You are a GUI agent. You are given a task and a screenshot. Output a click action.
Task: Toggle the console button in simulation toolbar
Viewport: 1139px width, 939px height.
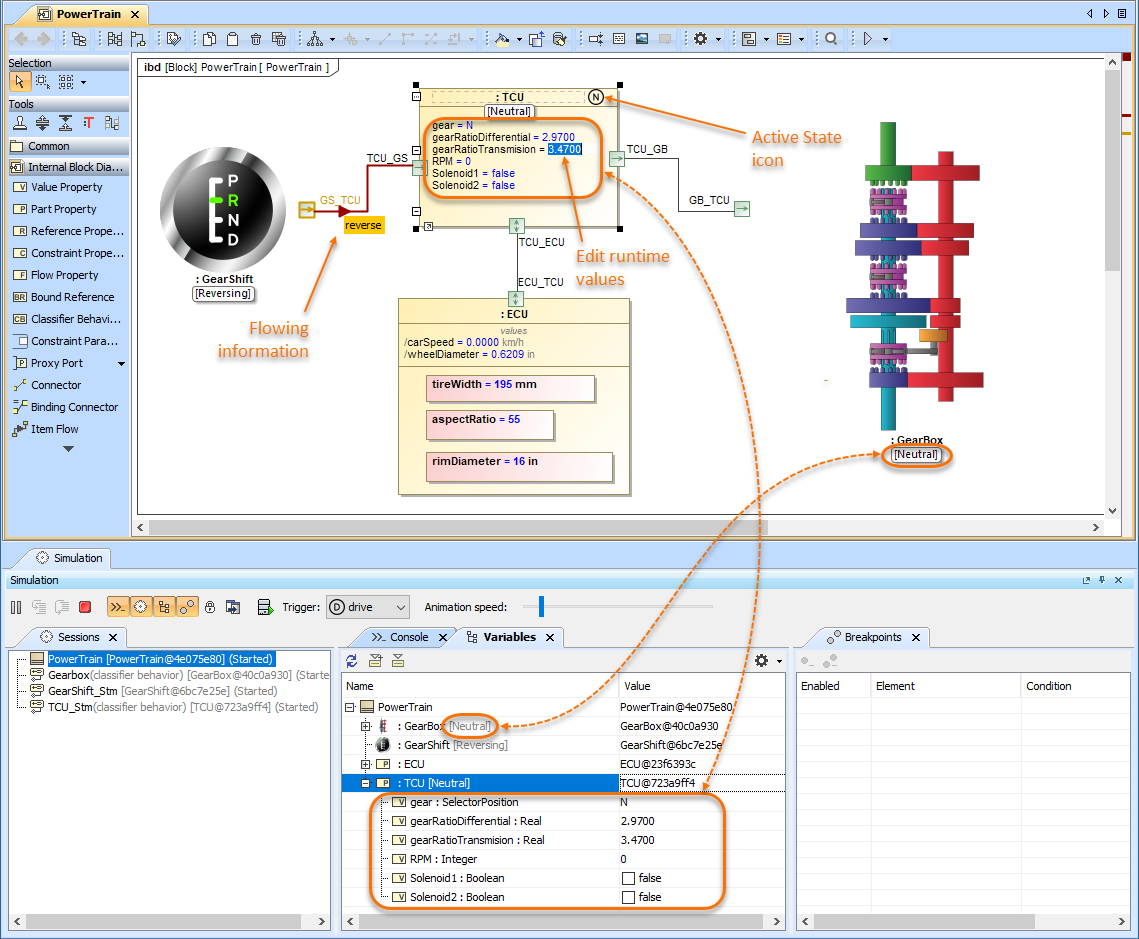coord(118,607)
